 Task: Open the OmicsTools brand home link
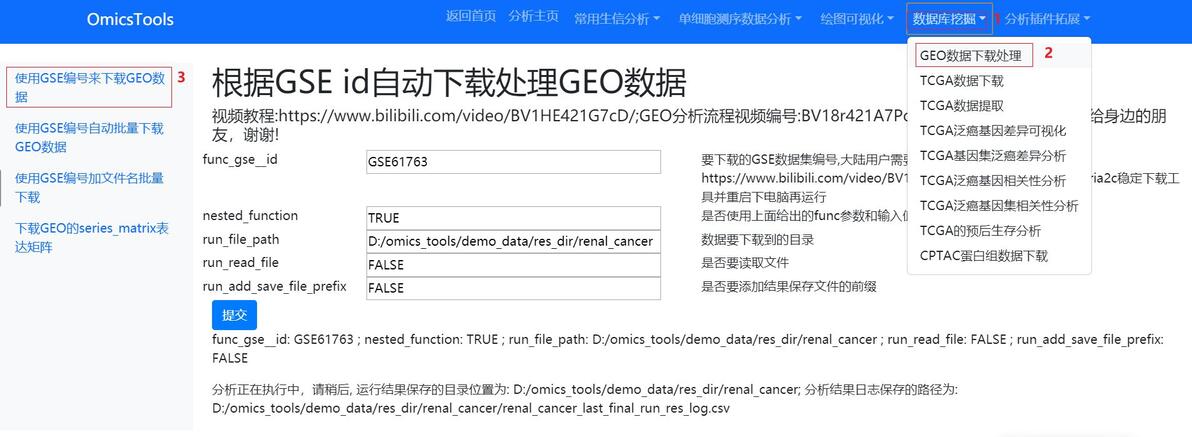pos(130,19)
